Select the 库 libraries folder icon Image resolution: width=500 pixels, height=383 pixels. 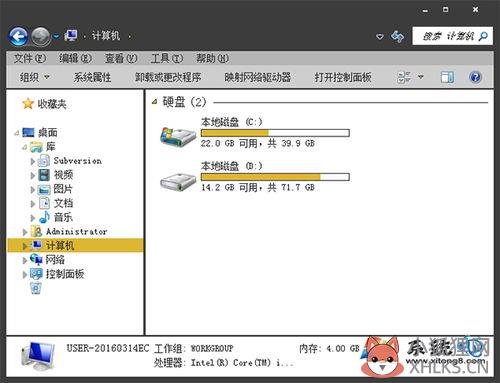pos(36,147)
